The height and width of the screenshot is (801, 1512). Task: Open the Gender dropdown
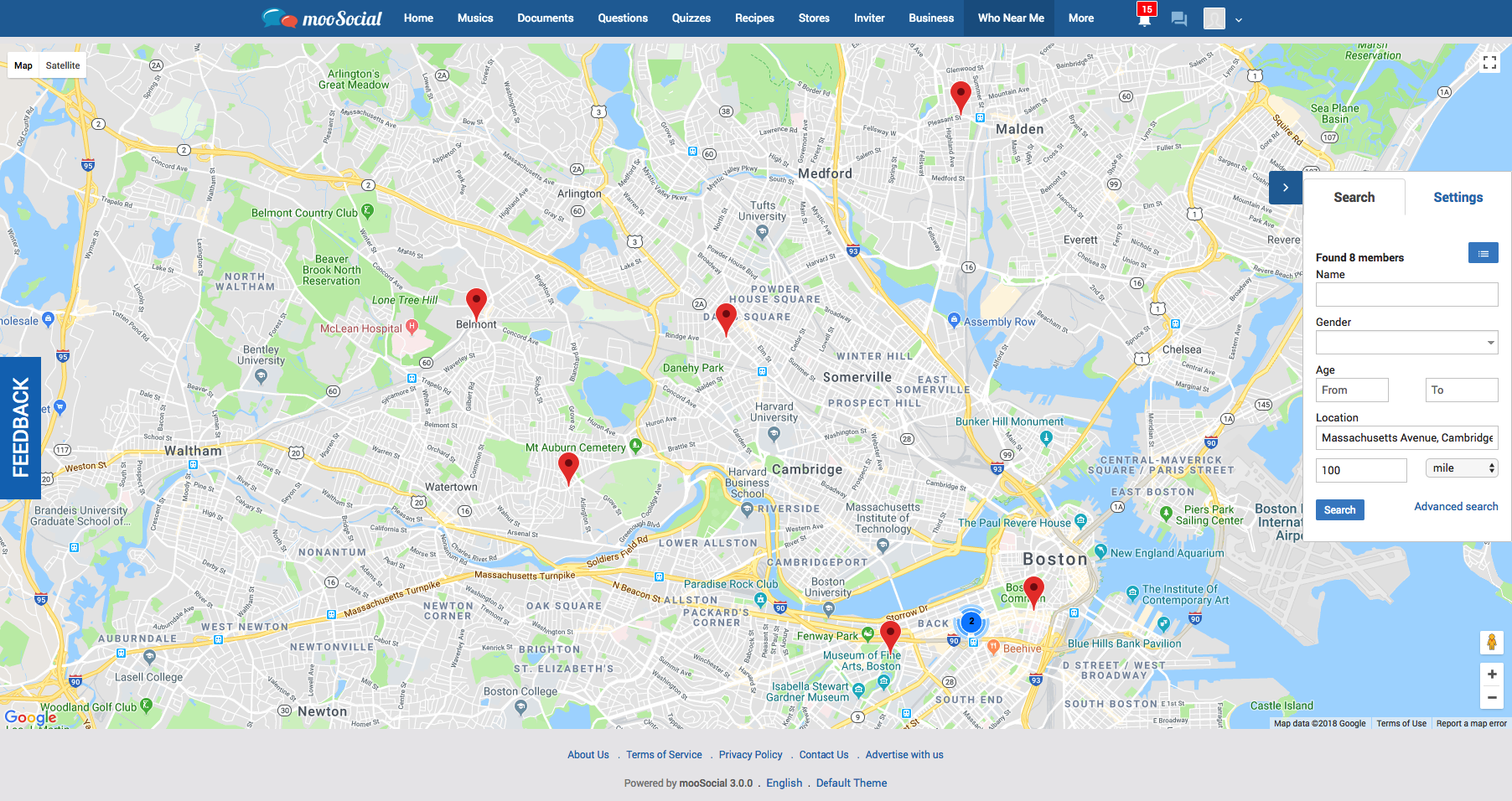(1406, 342)
